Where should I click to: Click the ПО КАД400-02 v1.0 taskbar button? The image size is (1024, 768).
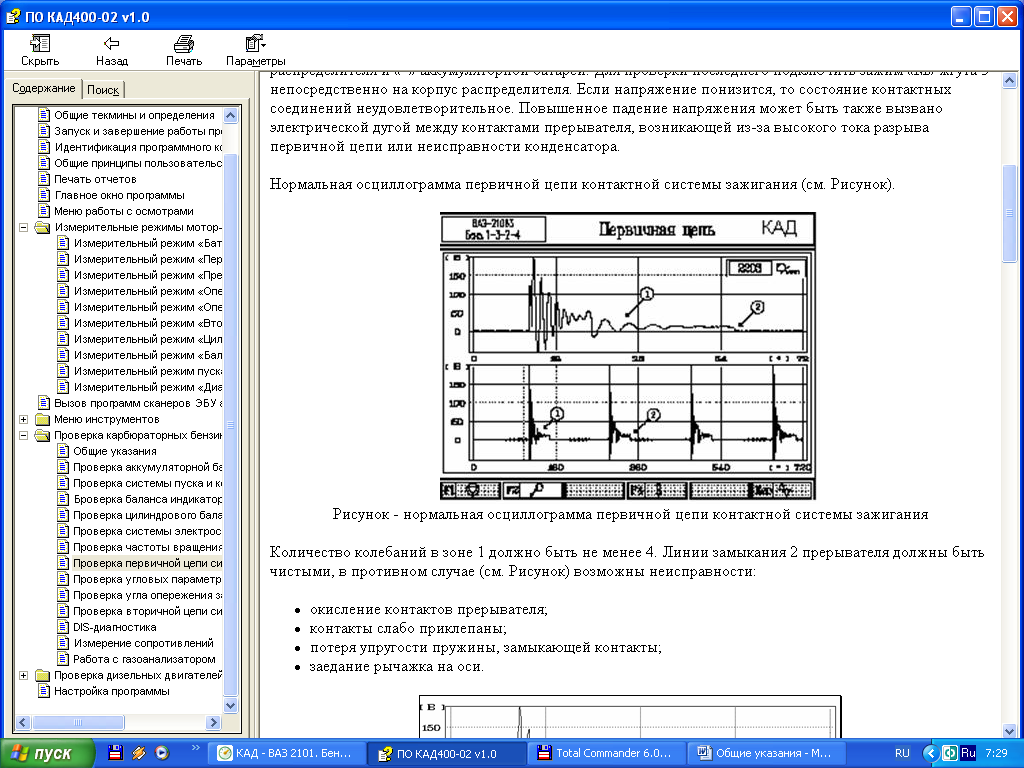coord(446,753)
